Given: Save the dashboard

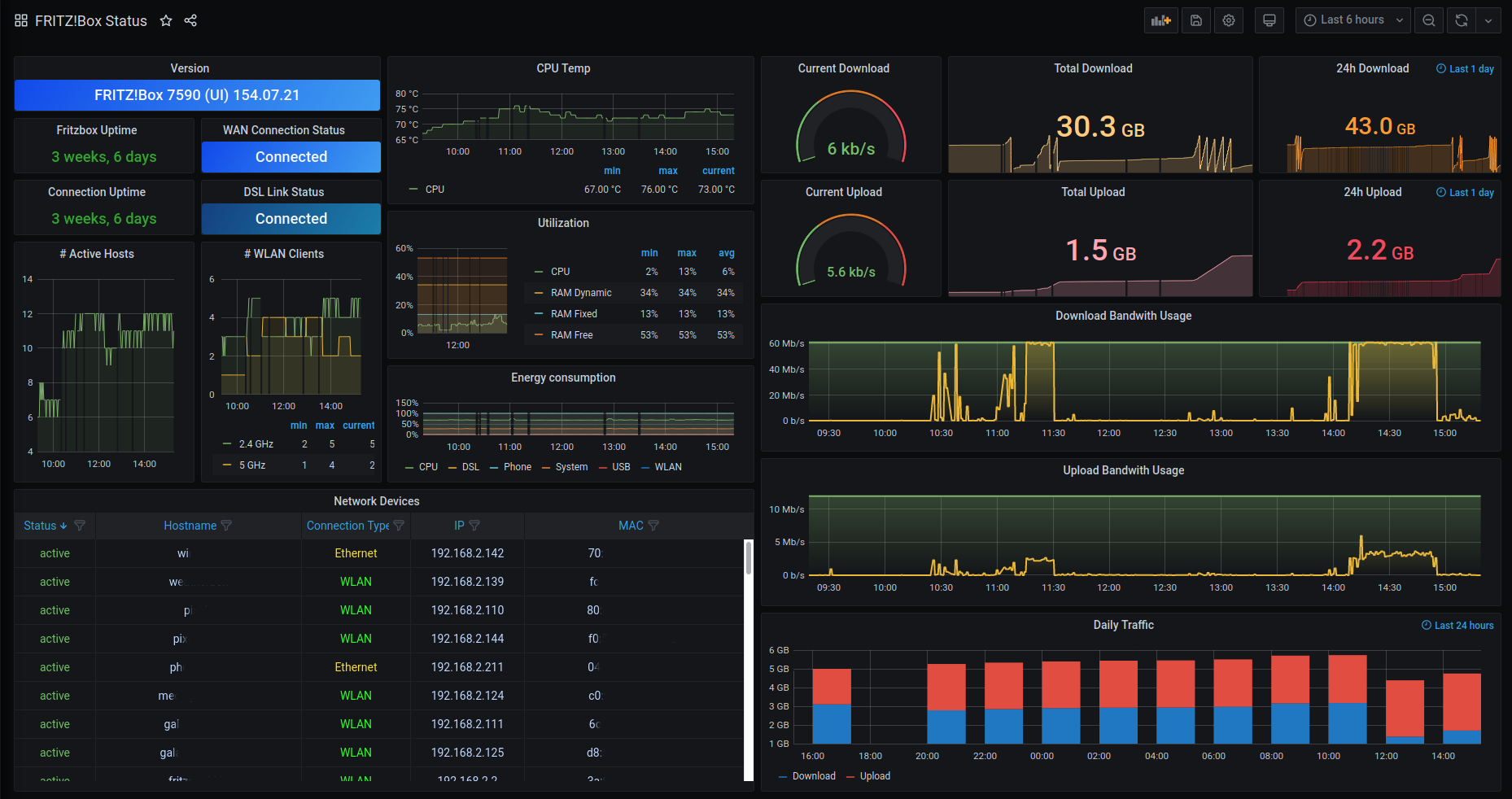Looking at the screenshot, I should (x=1196, y=20).
